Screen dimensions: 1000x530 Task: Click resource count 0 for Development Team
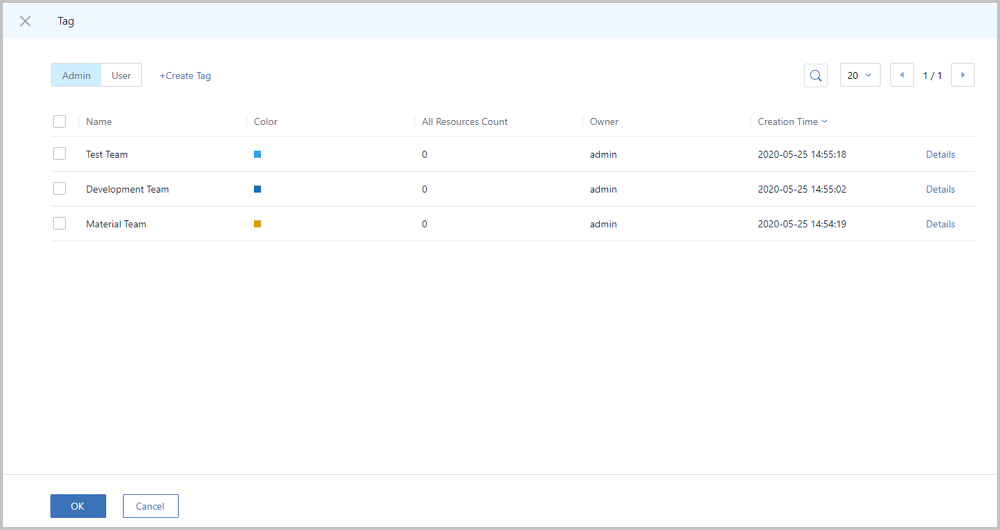(424, 189)
